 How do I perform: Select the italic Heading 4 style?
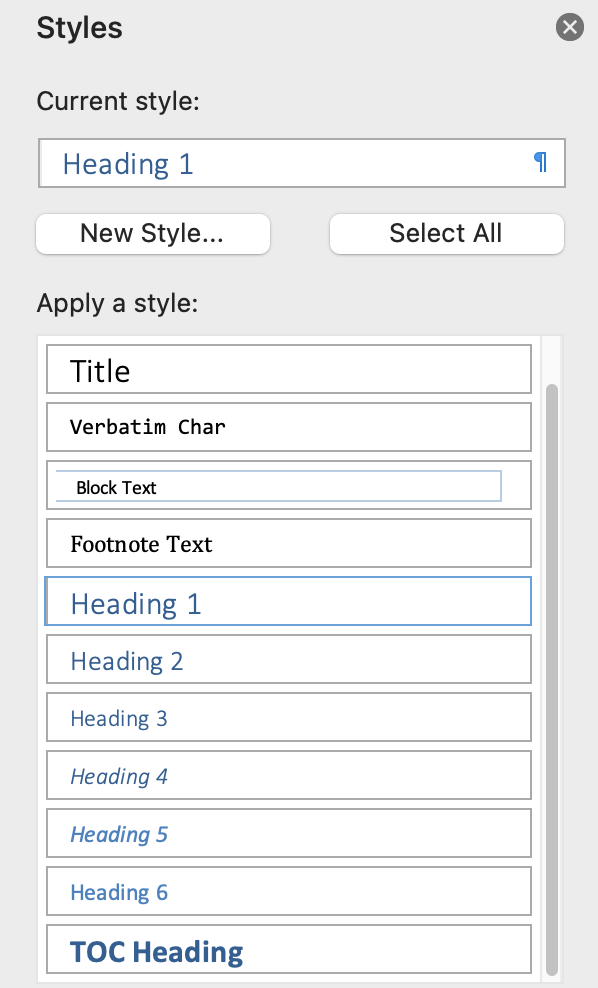click(288, 775)
